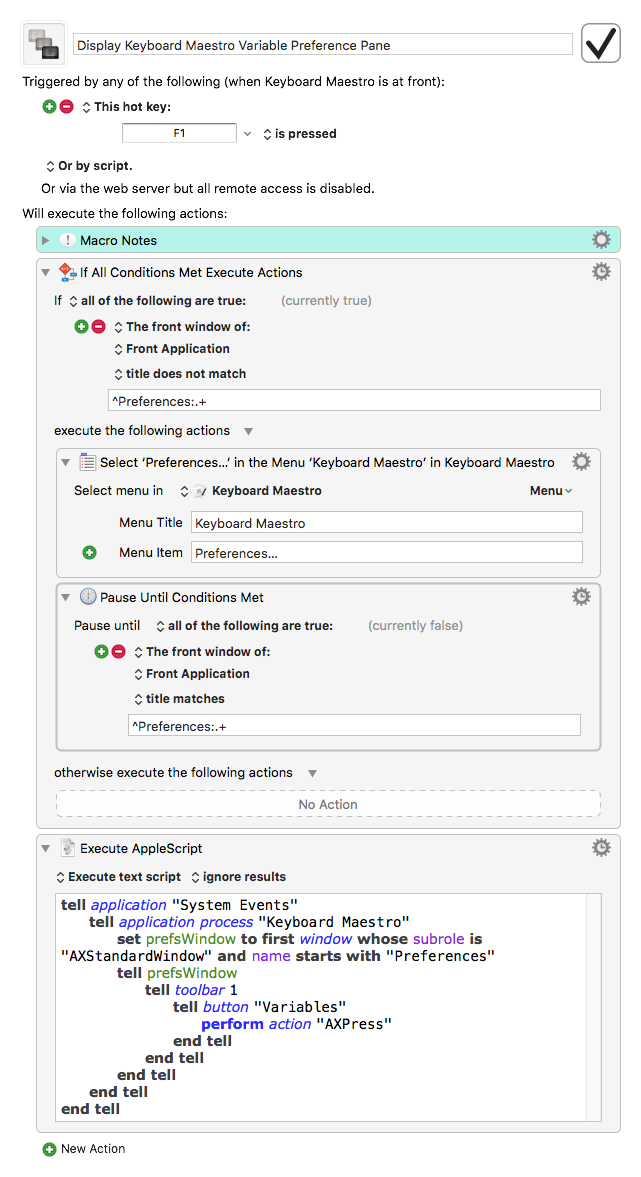Open 'execute the following actions' triangle menu
The width and height of the screenshot is (641, 1177).
tap(248, 432)
